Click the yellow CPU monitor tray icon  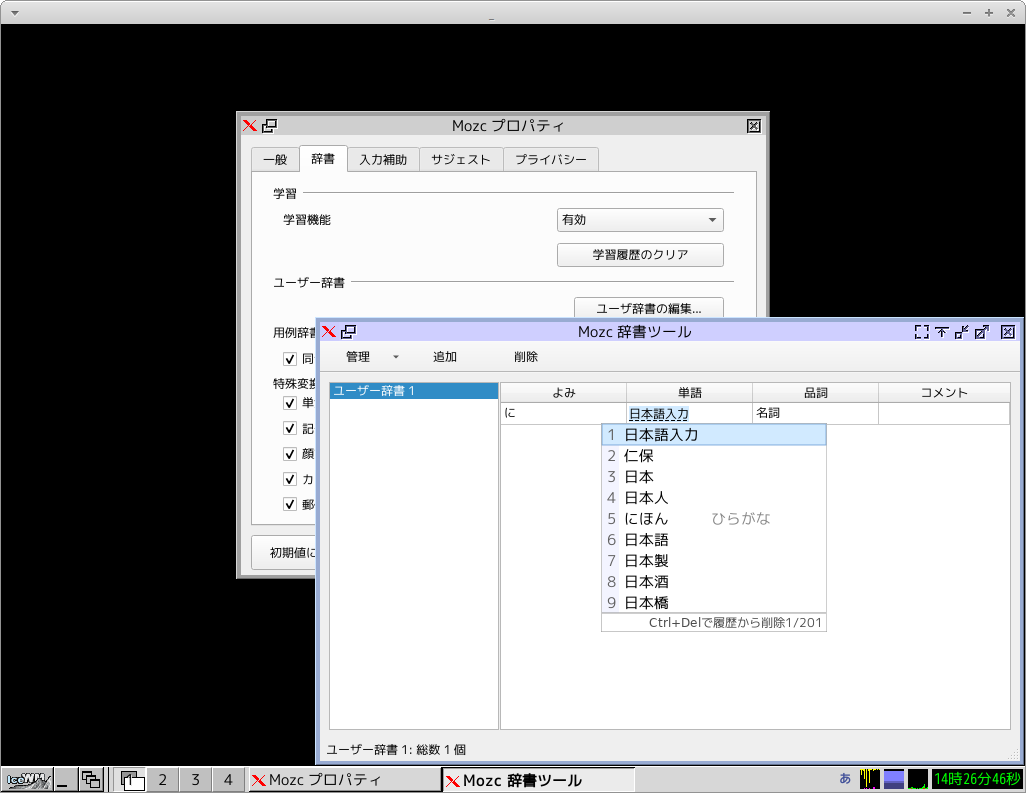click(x=870, y=779)
